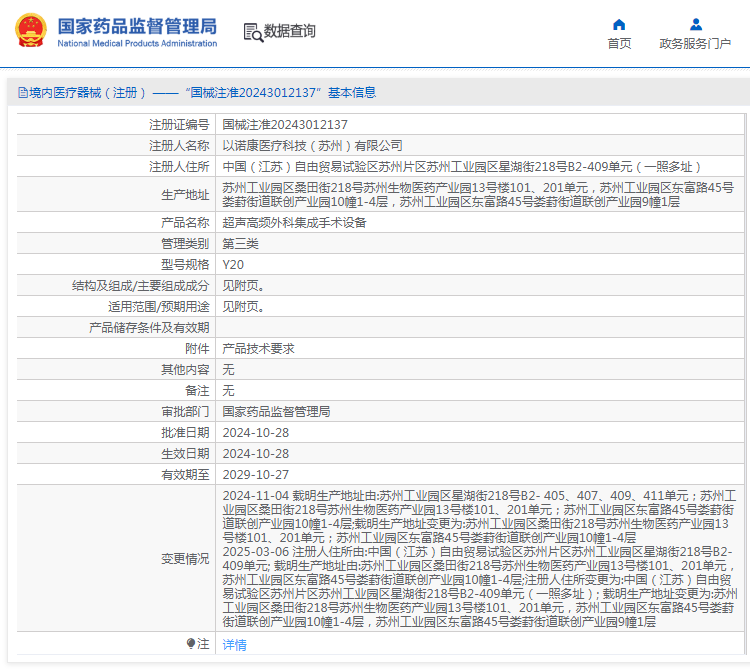Select model value Y20
This screenshot has width=750, height=669.
[x=233, y=265]
